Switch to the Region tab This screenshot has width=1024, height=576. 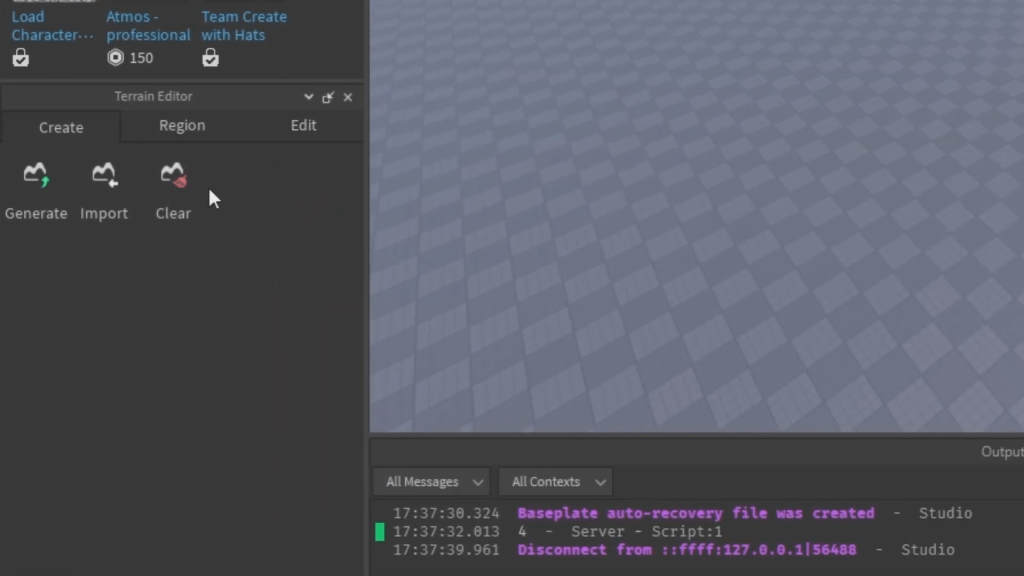pyautogui.click(x=182, y=125)
